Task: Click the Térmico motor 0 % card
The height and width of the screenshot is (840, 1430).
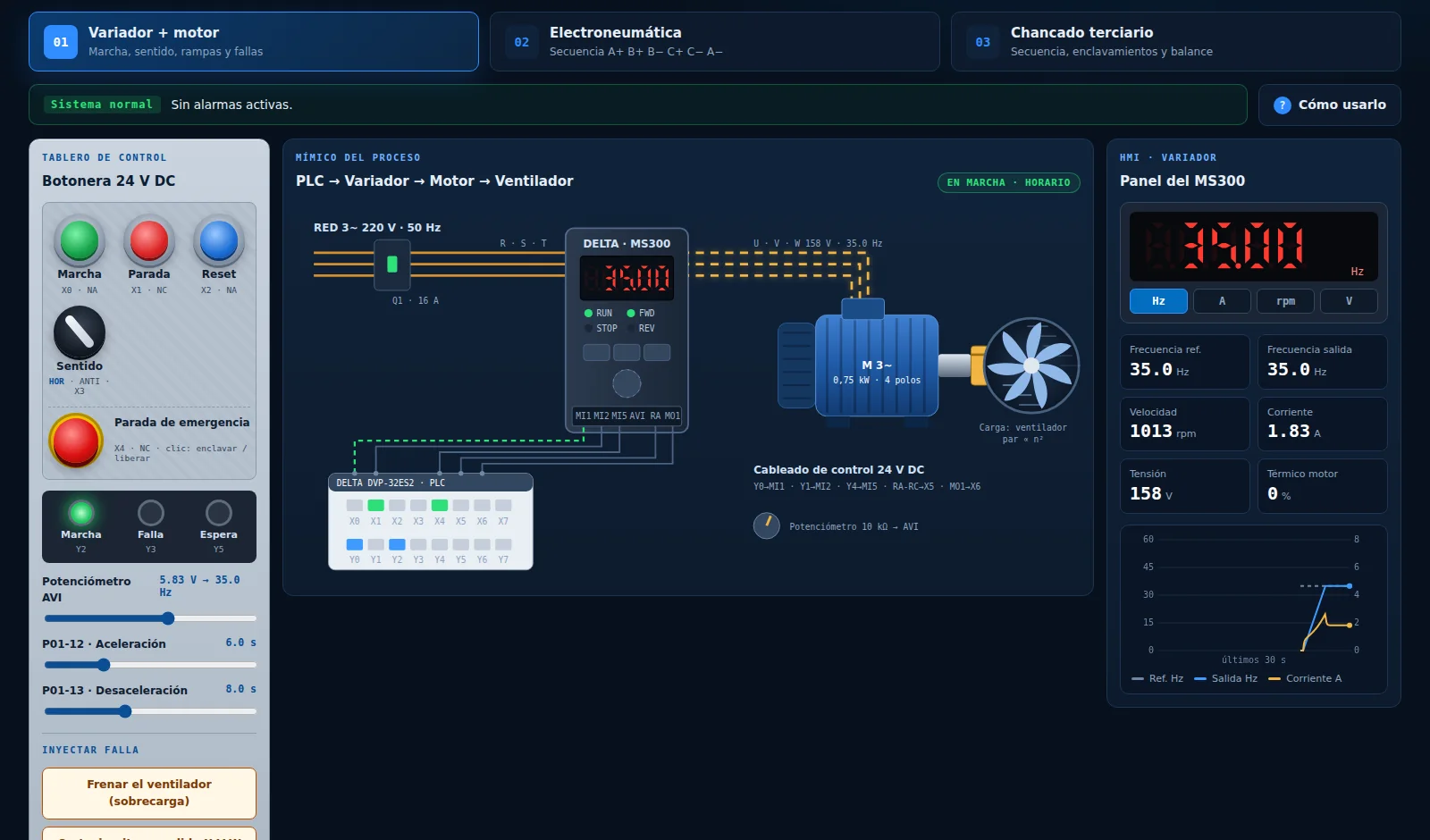Action: [1323, 486]
